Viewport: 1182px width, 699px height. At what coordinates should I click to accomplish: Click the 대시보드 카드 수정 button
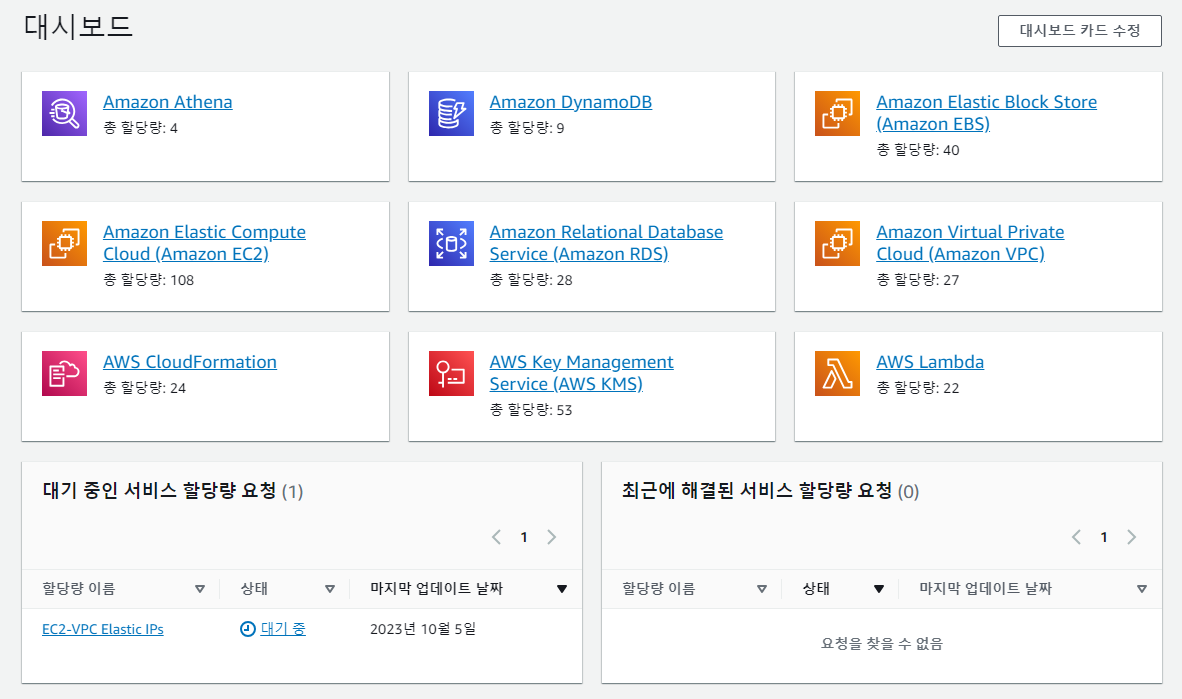pos(1079,31)
